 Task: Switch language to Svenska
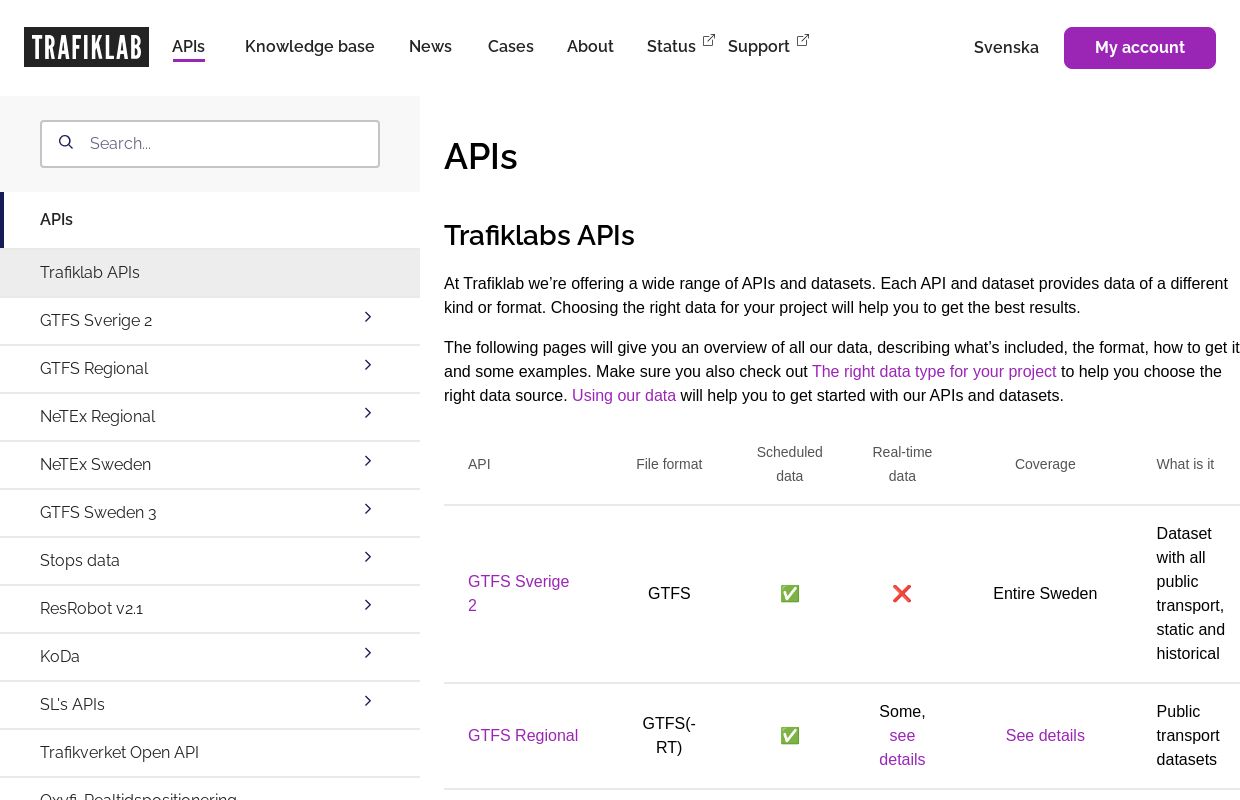coord(1006,48)
